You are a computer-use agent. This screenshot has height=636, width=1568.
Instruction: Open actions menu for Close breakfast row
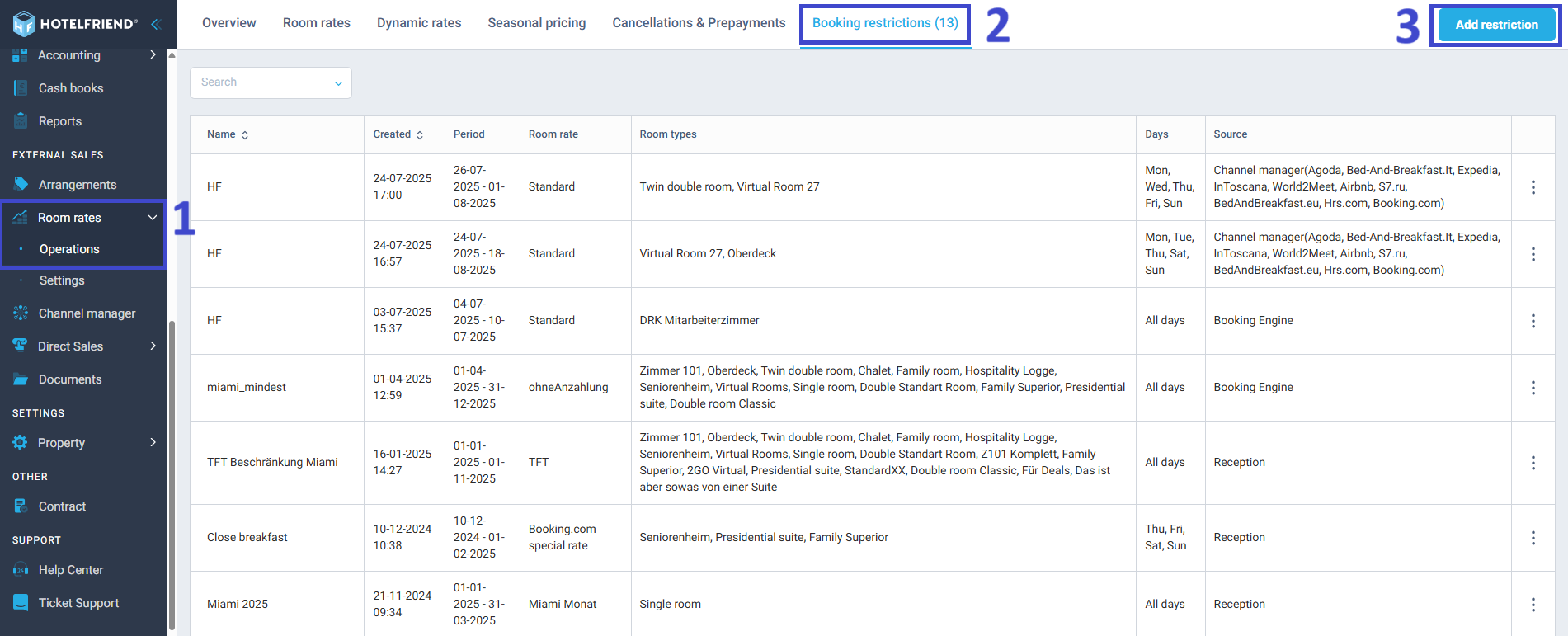coord(1533,538)
